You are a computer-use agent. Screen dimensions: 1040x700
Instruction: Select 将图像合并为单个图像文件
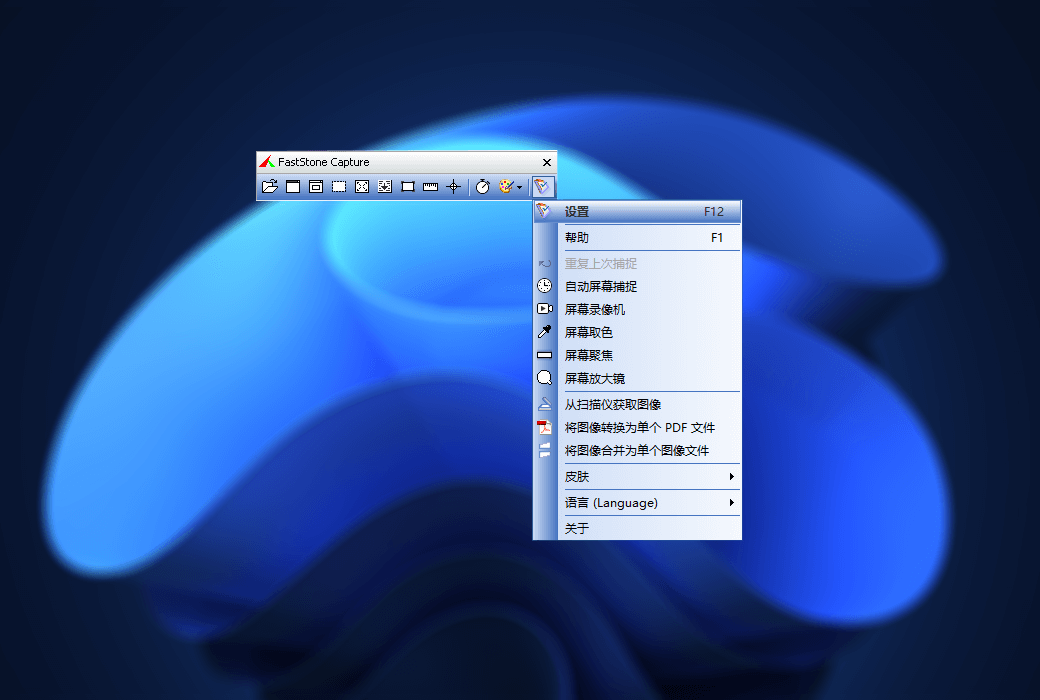637,451
